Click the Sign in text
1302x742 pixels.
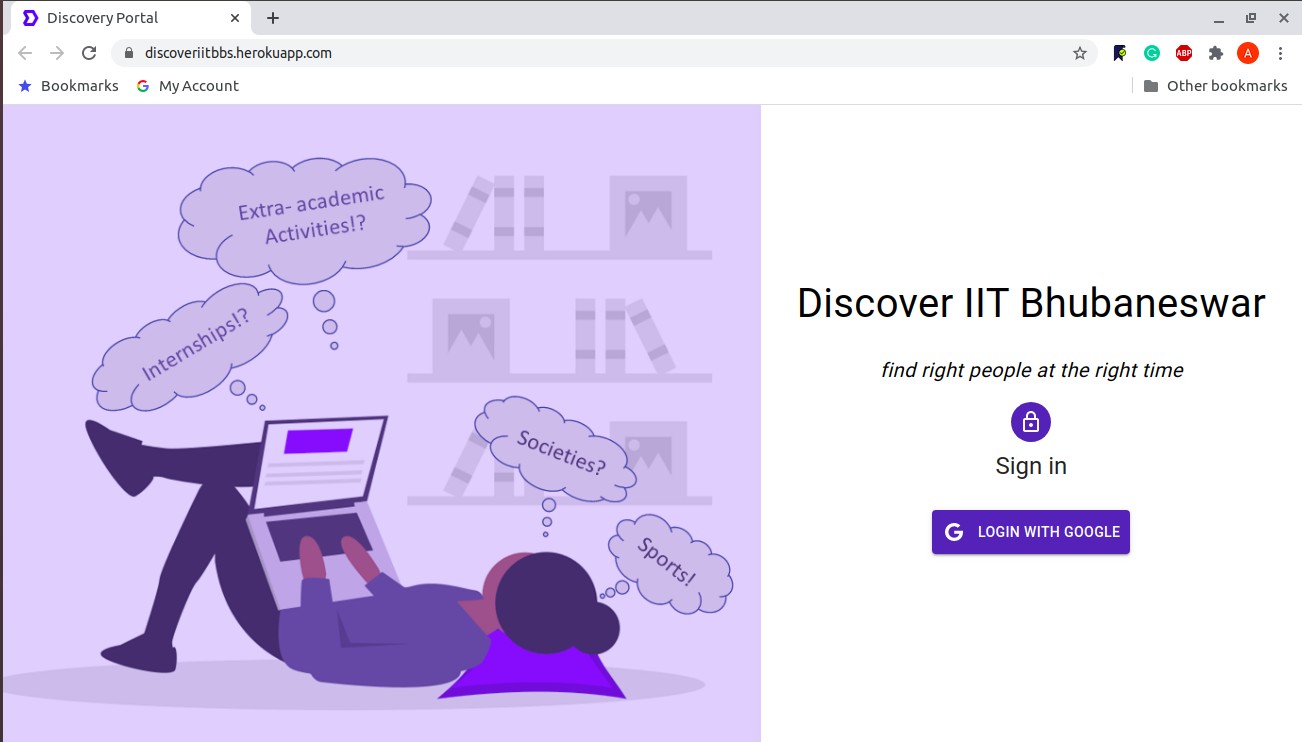tap(1031, 466)
